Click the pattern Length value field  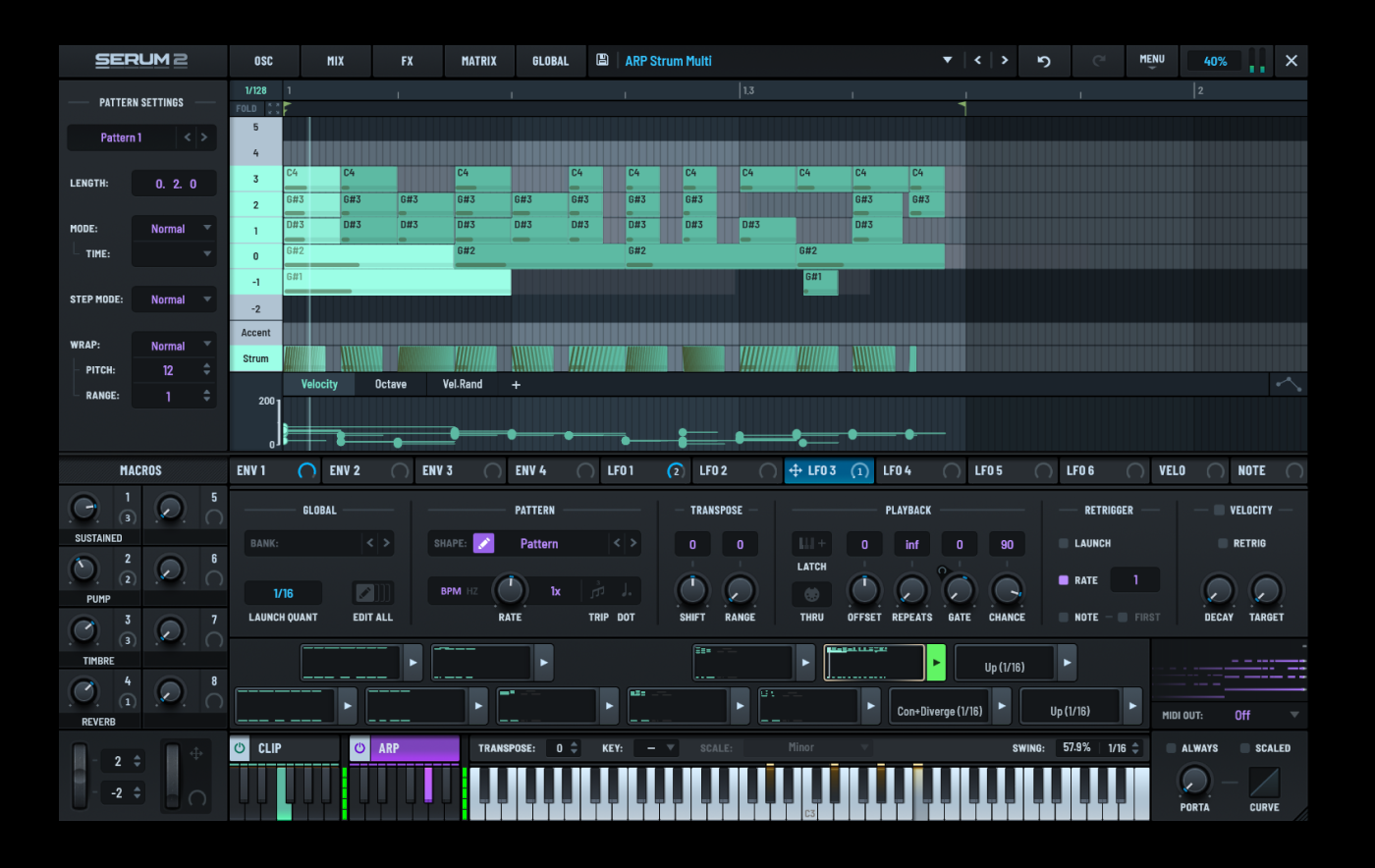(x=174, y=184)
